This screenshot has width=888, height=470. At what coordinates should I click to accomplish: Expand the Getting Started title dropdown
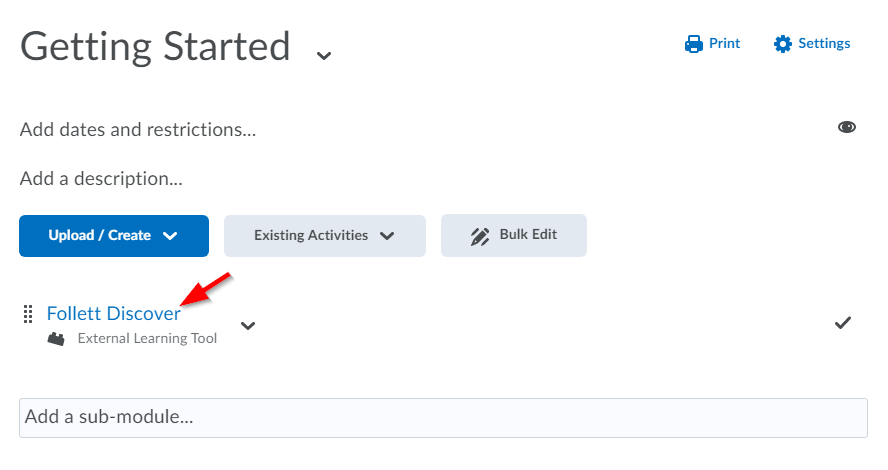coord(323,55)
